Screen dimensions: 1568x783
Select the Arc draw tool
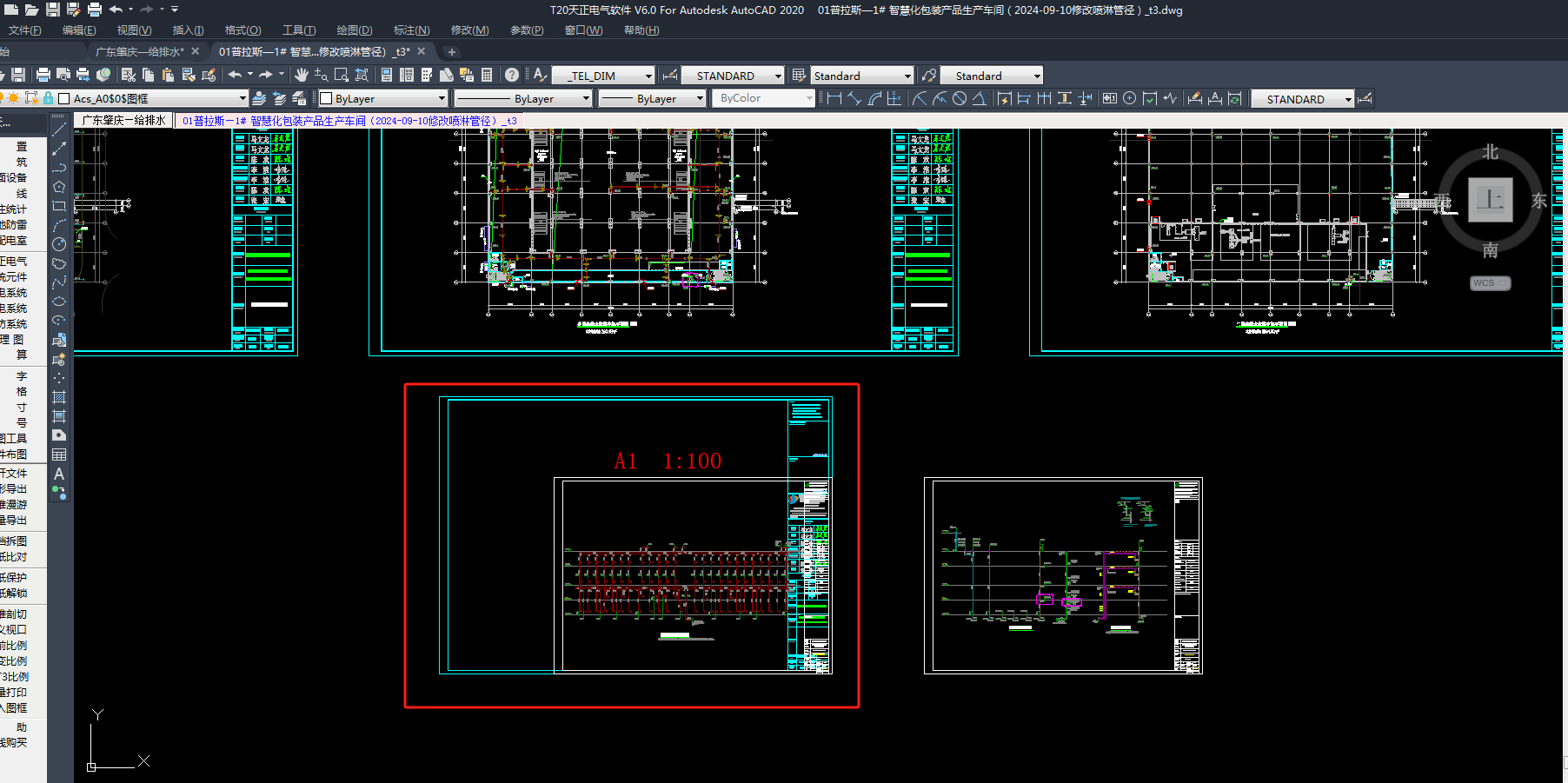[59, 225]
